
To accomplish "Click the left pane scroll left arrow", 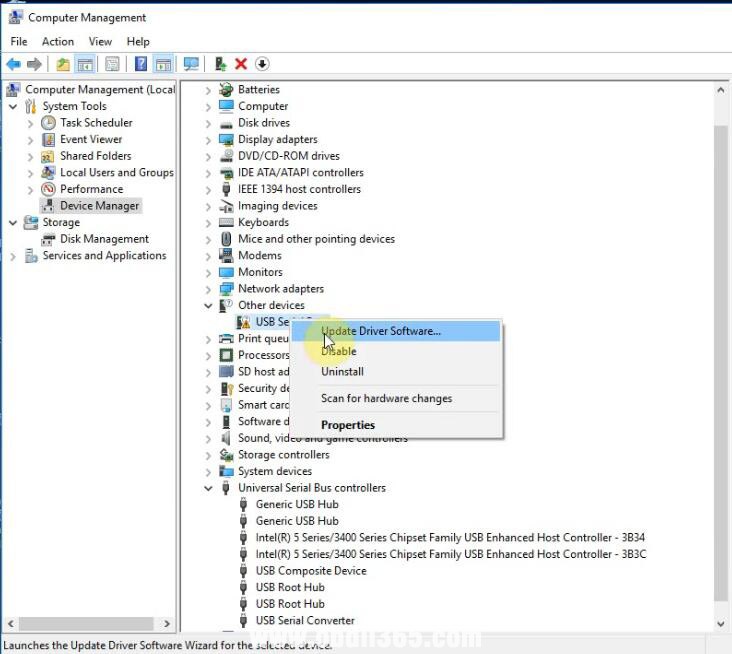I will click(x=11, y=623).
